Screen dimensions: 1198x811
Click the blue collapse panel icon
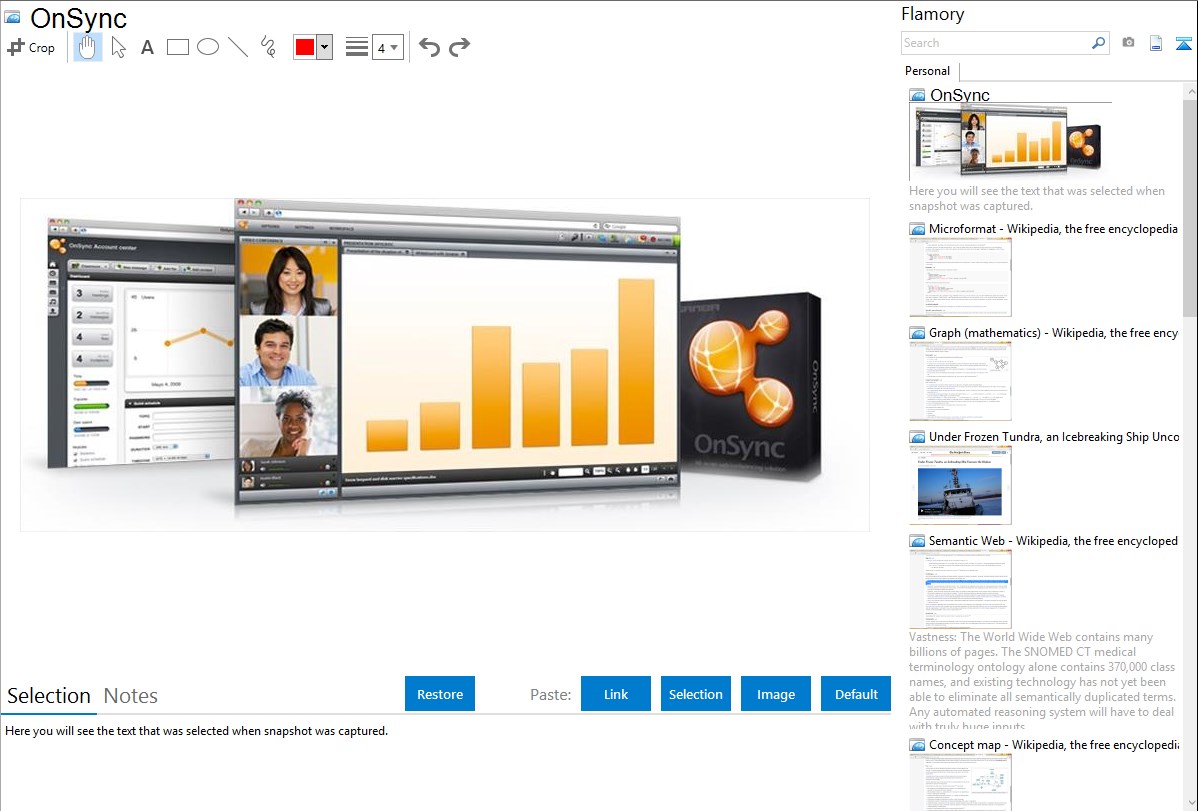click(1183, 43)
